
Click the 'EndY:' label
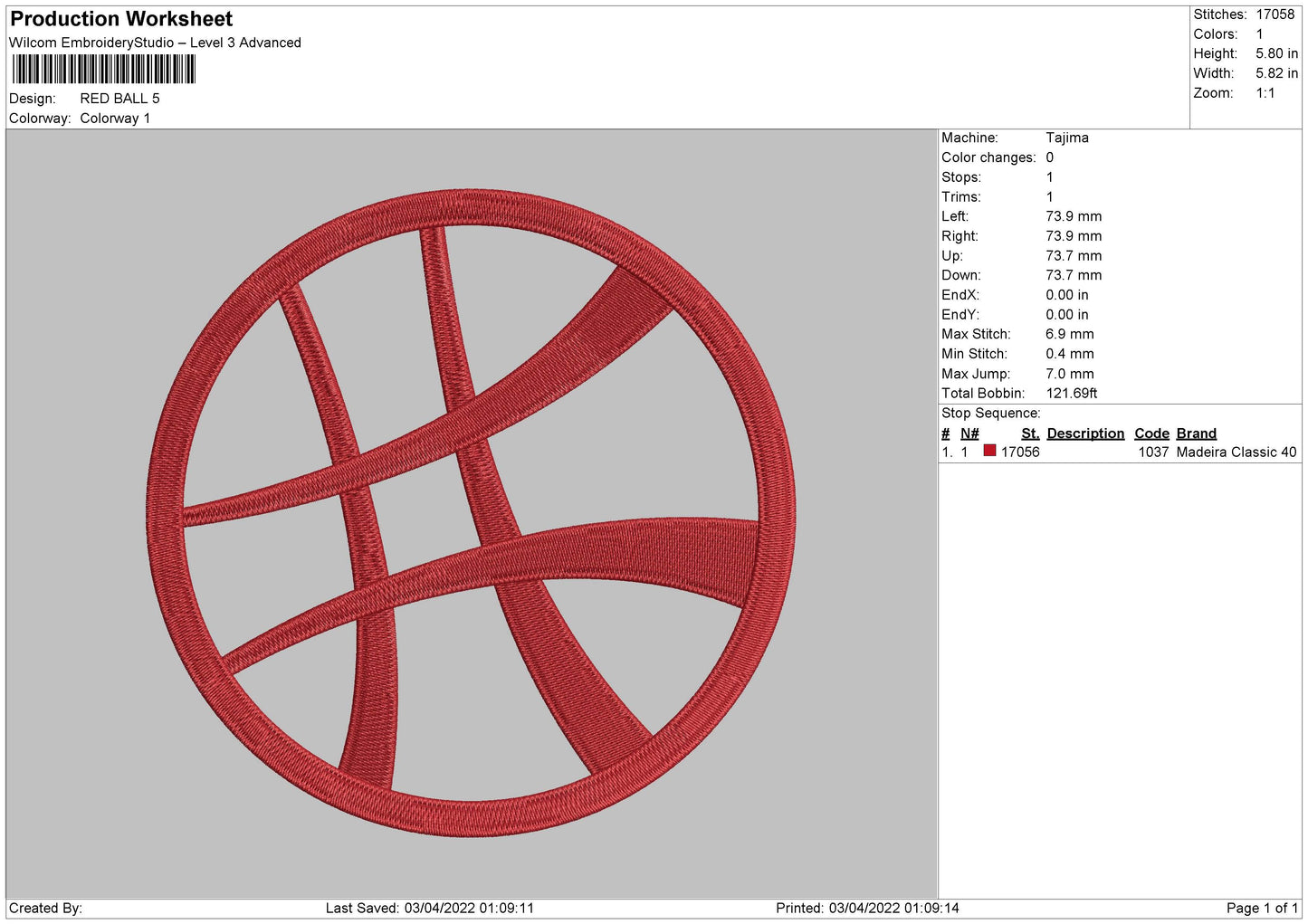(x=960, y=315)
